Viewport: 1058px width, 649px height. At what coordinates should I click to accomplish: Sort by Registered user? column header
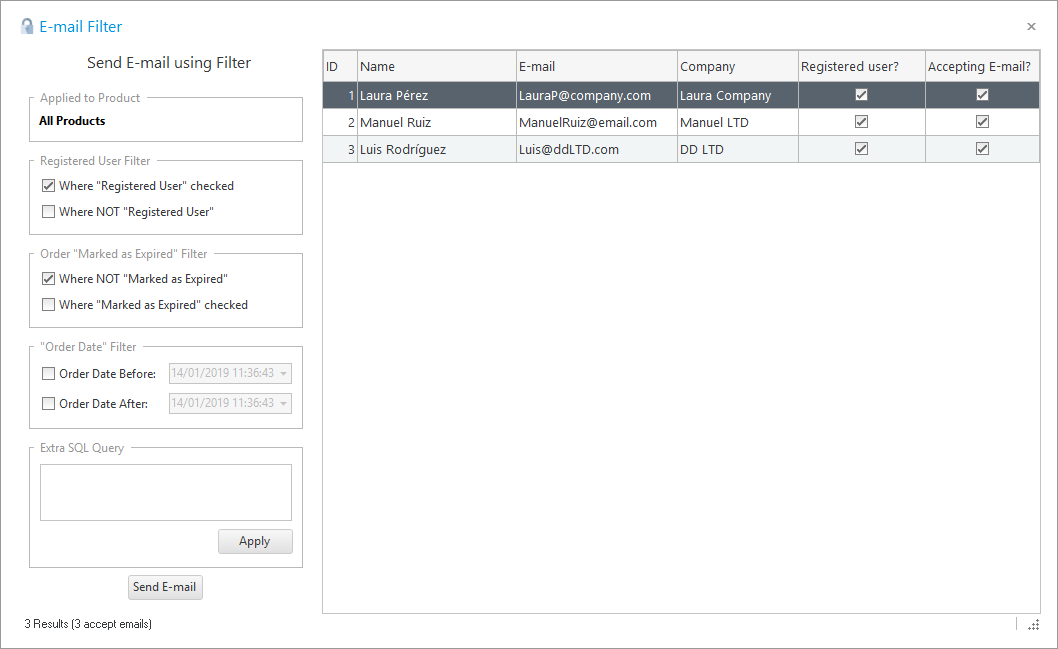(862, 66)
